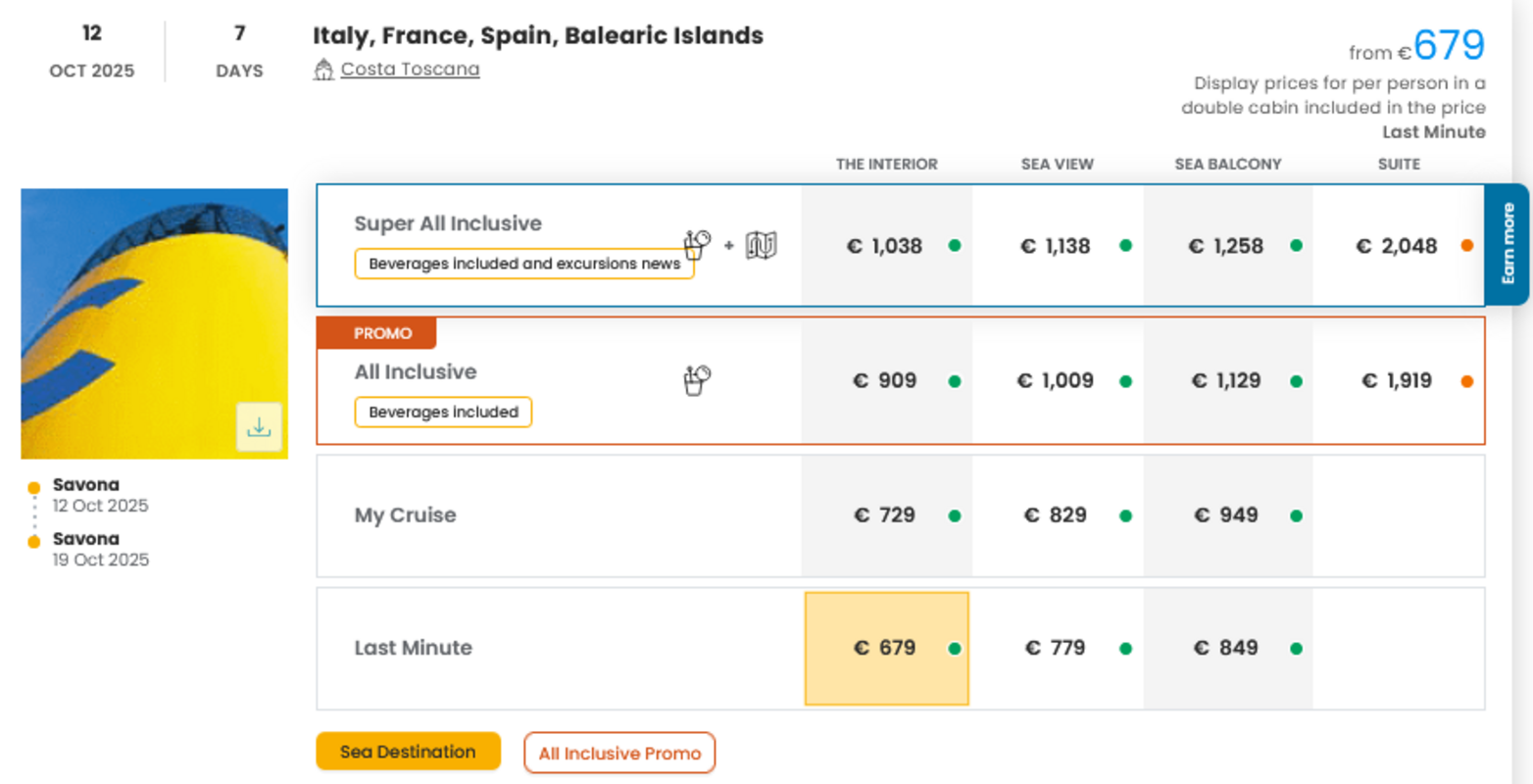The image size is (1533, 784).
Task: Click the drinks icon in All Inclusive row
Action: 697,380
